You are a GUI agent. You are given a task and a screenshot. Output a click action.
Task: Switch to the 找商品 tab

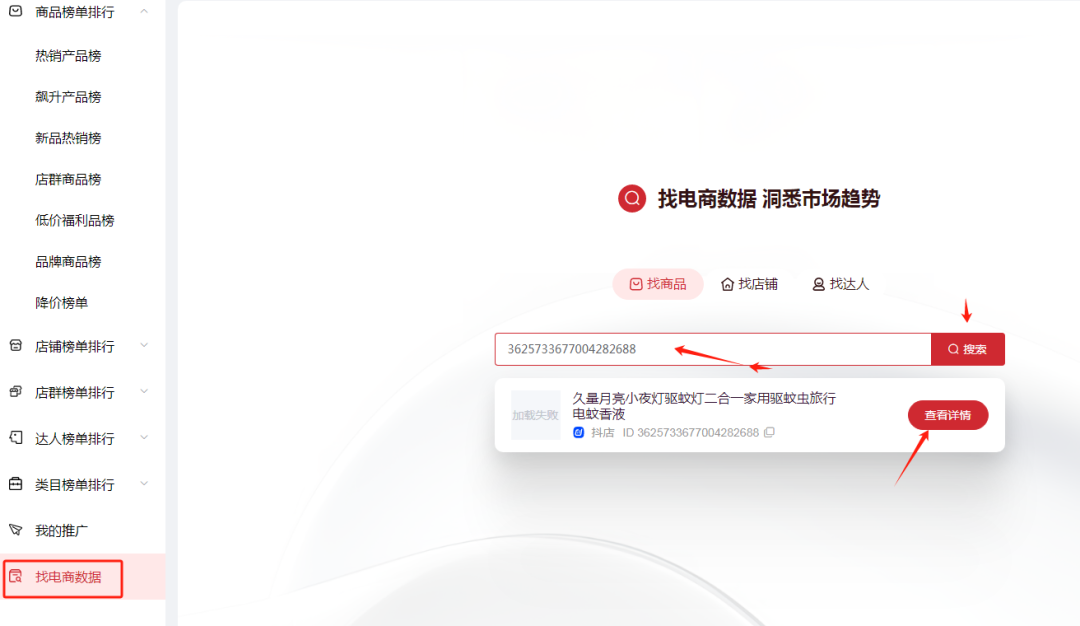pyautogui.click(x=658, y=284)
